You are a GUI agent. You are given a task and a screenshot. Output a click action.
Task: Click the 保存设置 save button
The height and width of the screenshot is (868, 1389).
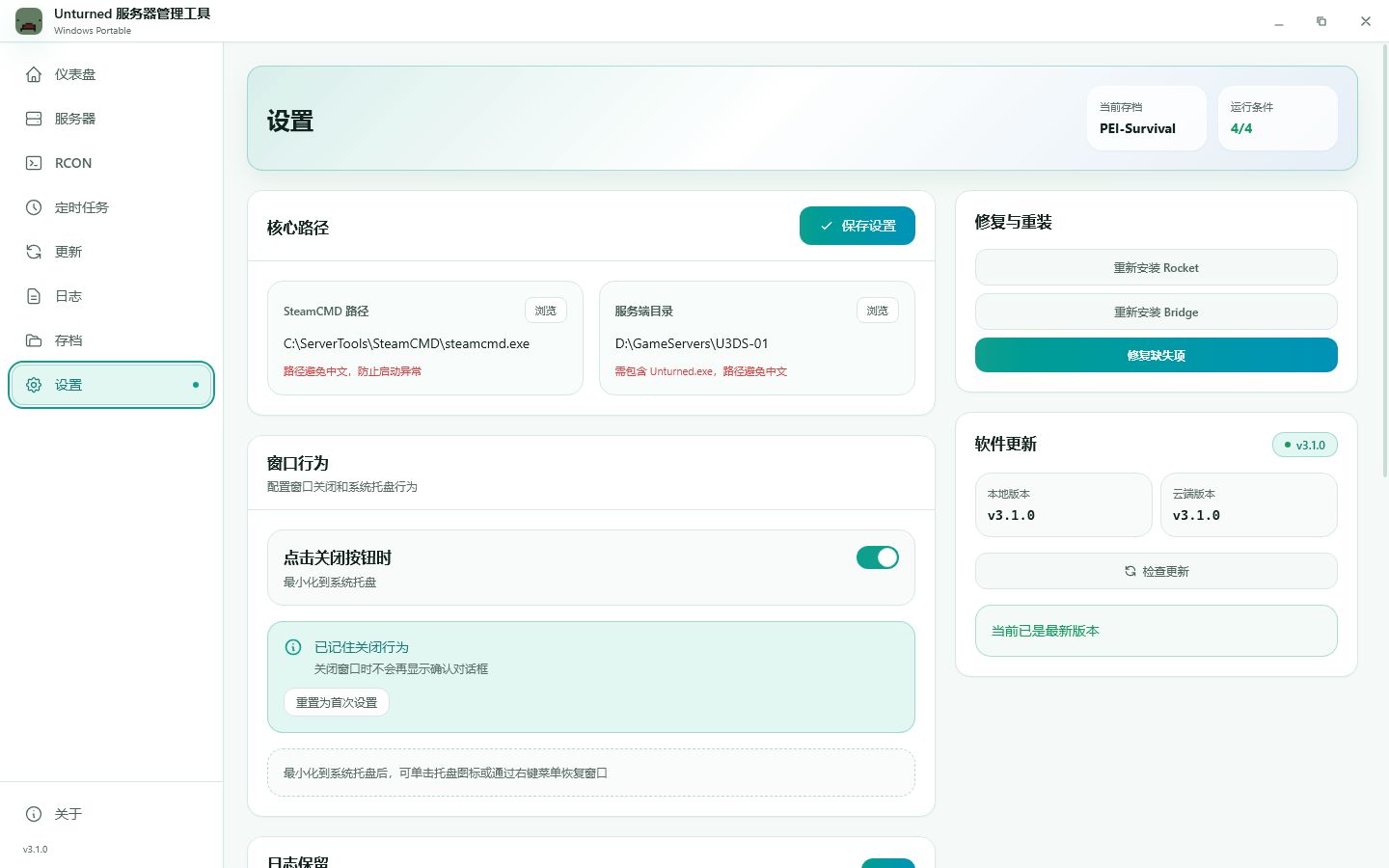(858, 226)
